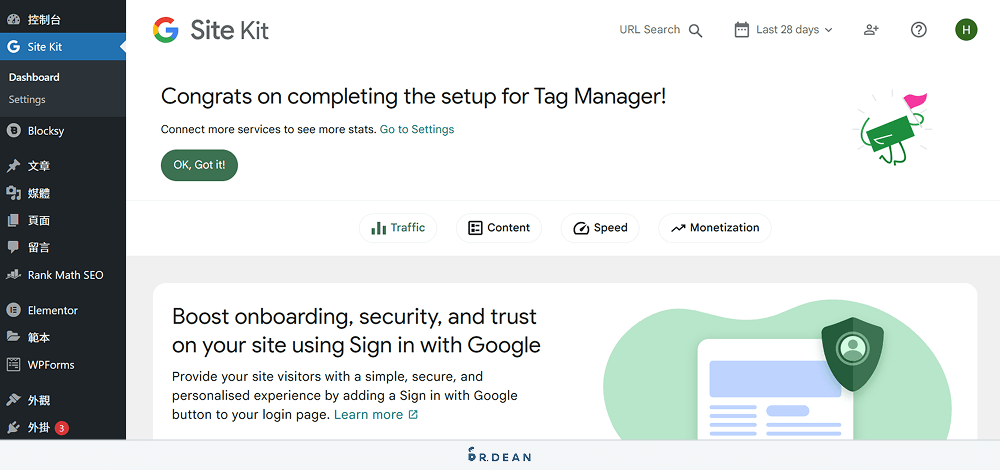Open the 媒體 menu label
Image resolution: width=1000 pixels, height=470 pixels.
point(39,193)
